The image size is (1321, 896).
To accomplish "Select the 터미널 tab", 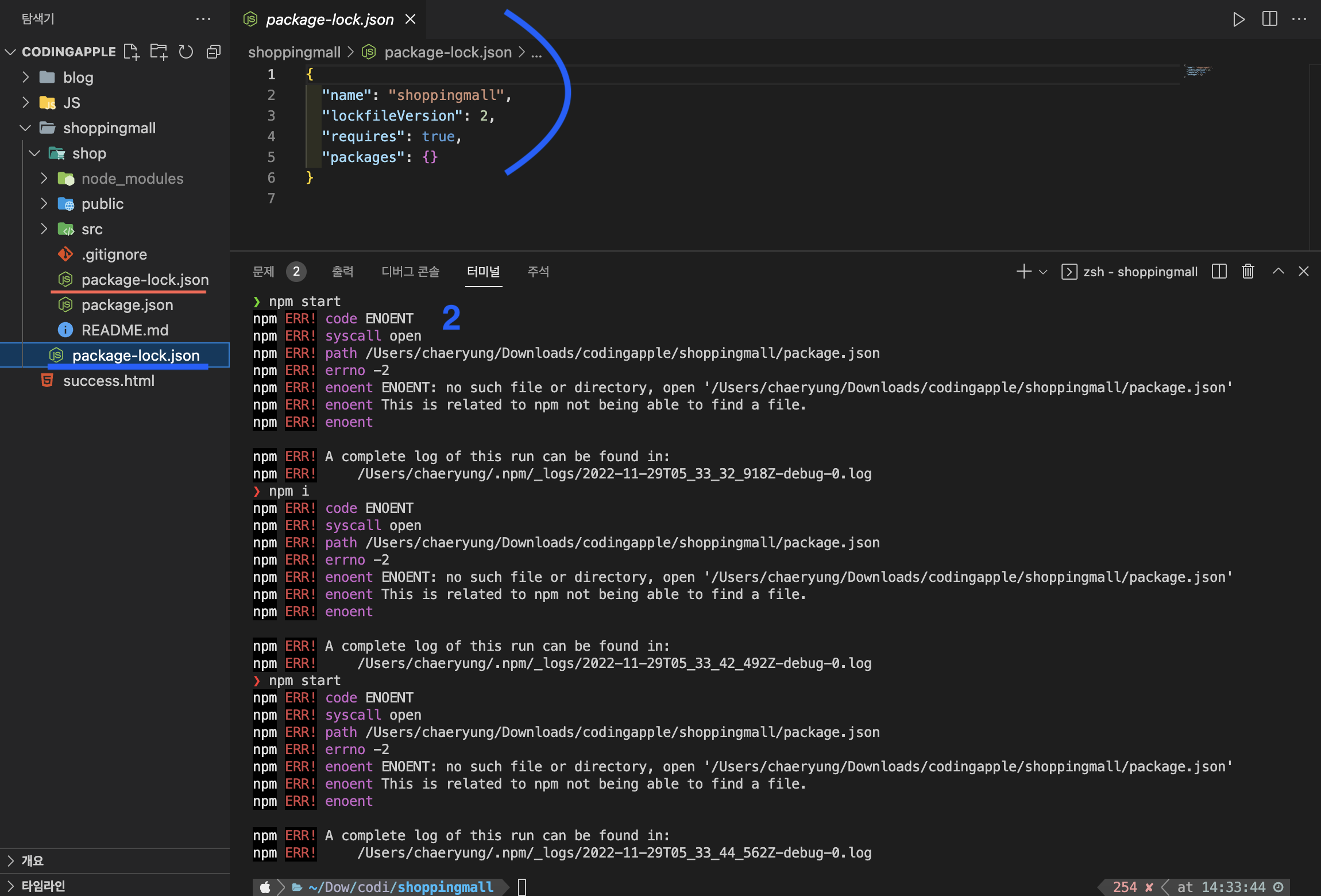I will click(484, 271).
